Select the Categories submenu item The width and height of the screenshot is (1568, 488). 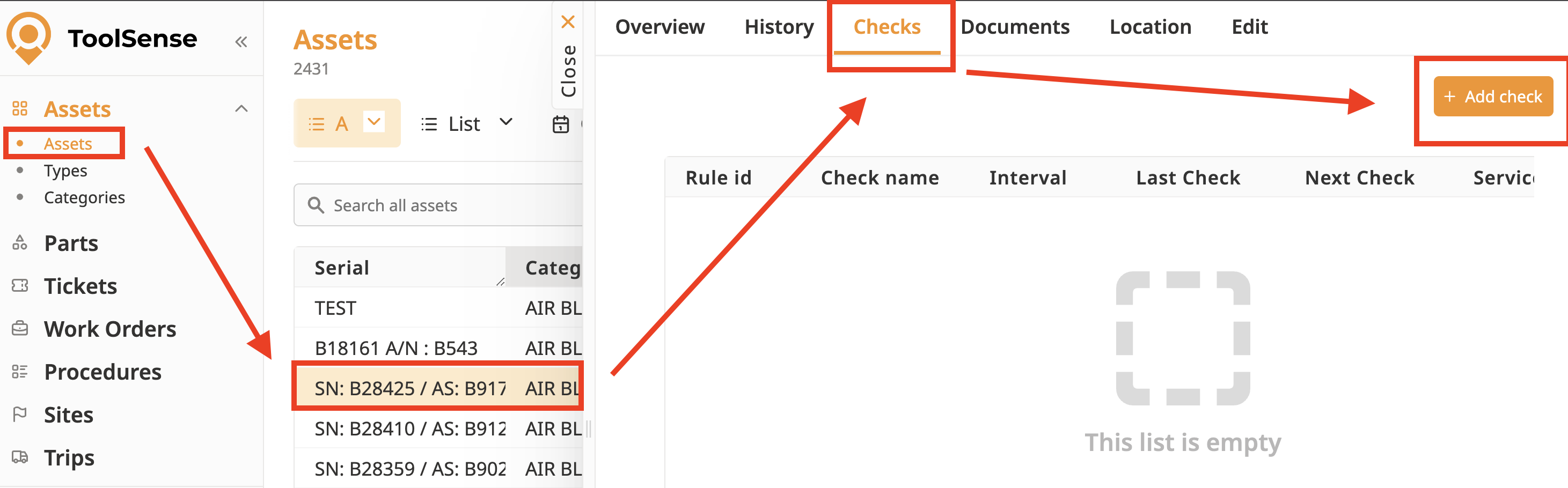click(84, 197)
